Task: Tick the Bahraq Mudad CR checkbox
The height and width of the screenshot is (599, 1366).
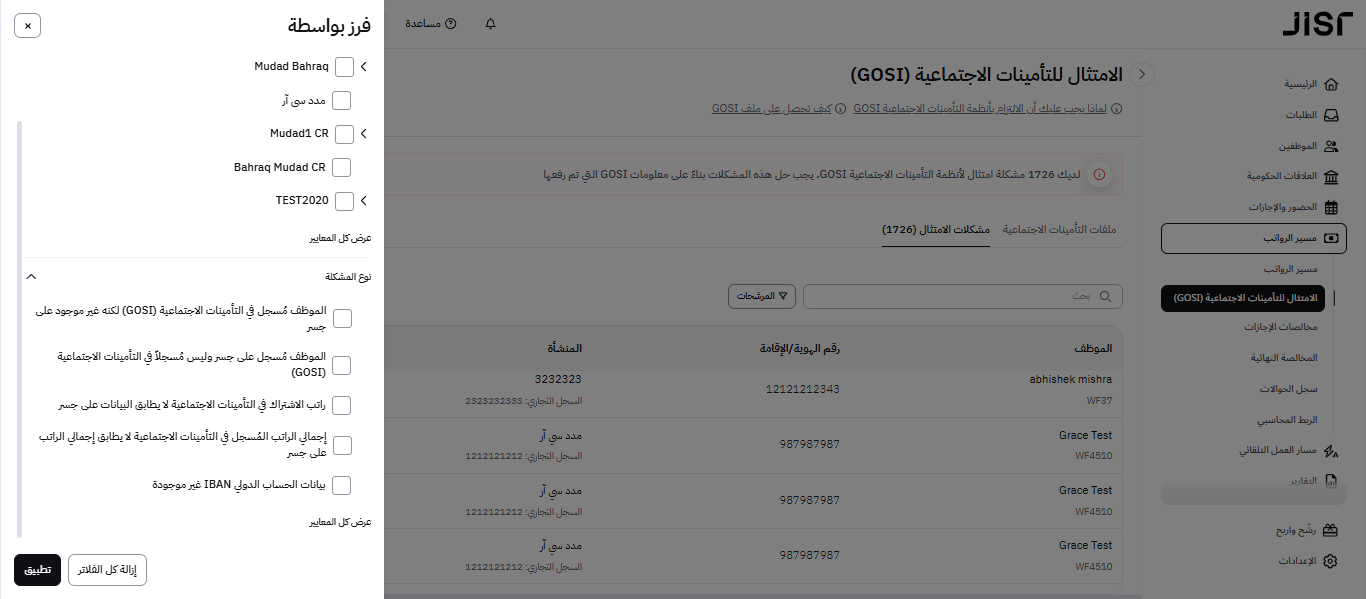Action: pos(341,167)
